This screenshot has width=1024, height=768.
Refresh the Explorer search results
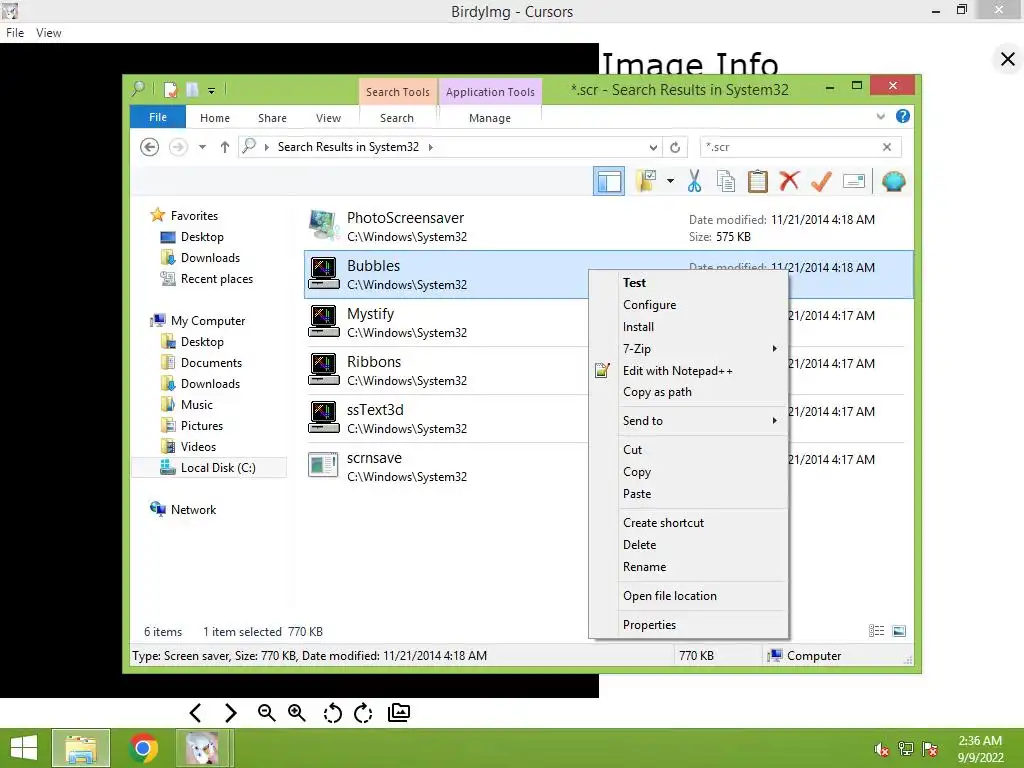(675, 148)
